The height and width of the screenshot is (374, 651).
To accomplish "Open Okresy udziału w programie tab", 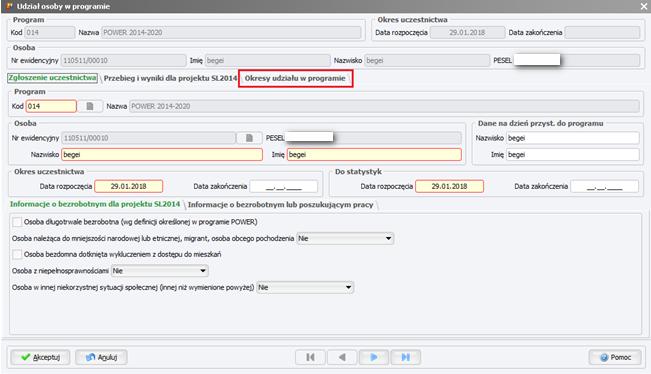I will 295,78.
